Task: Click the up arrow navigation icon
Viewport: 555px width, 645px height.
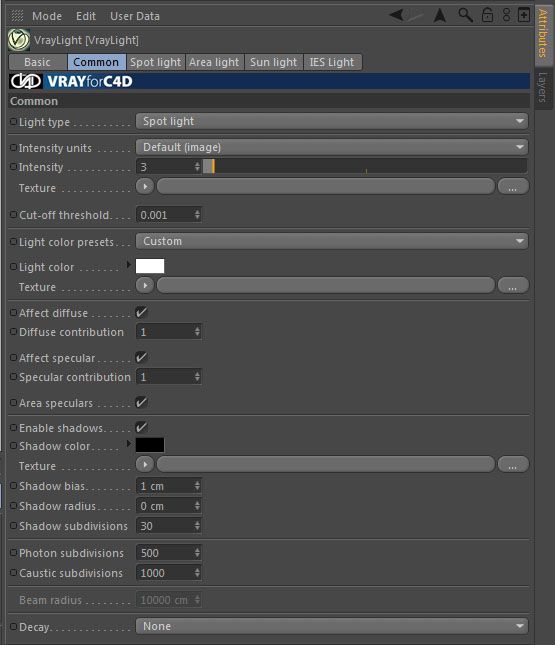Action: click(x=440, y=16)
